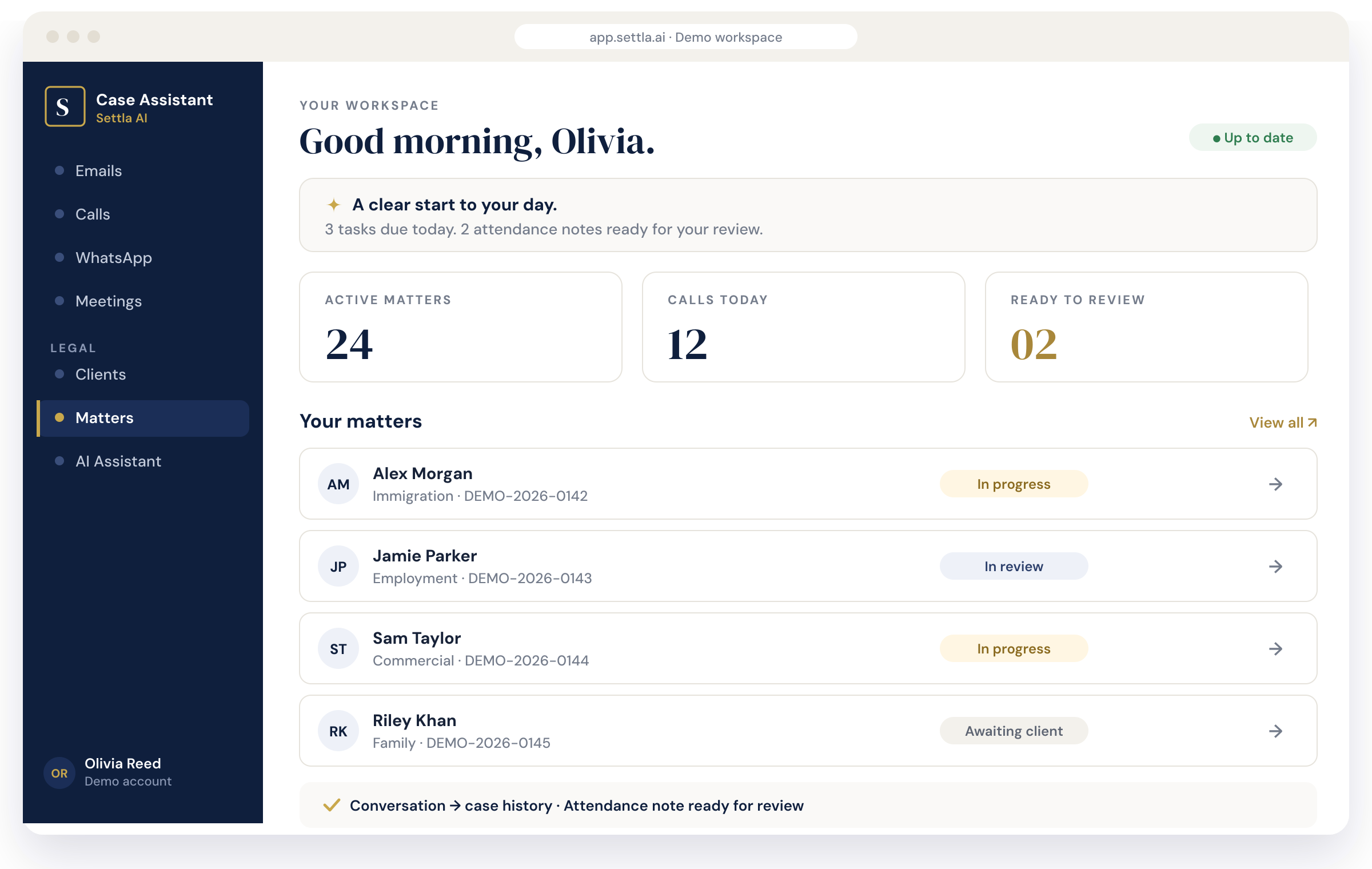Open Riley Khan matter arrow
This screenshot has height=869, width=1372.
click(x=1275, y=731)
